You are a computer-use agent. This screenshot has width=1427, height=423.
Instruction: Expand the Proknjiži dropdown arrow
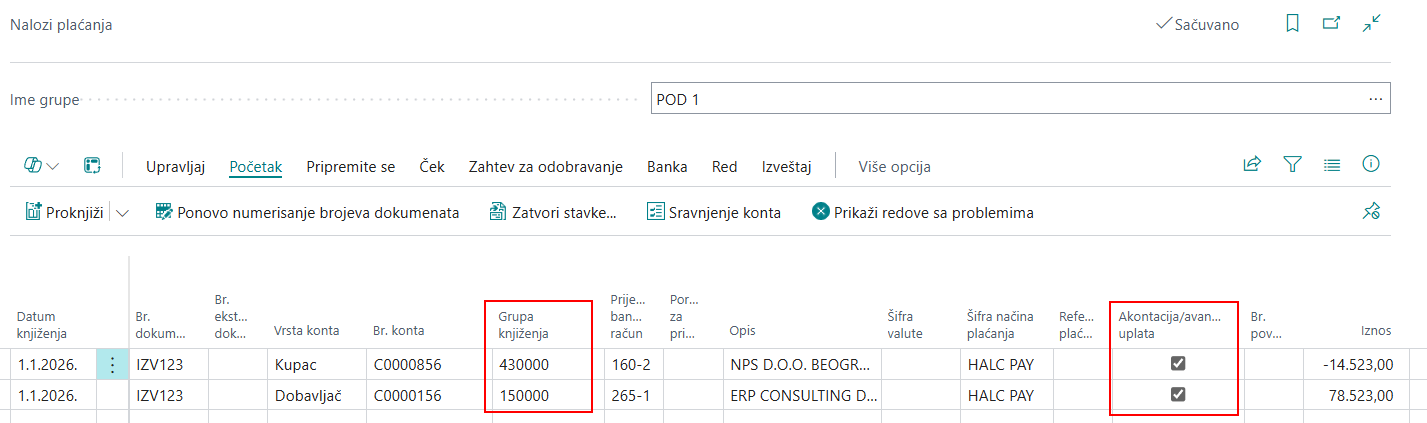click(123, 213)
